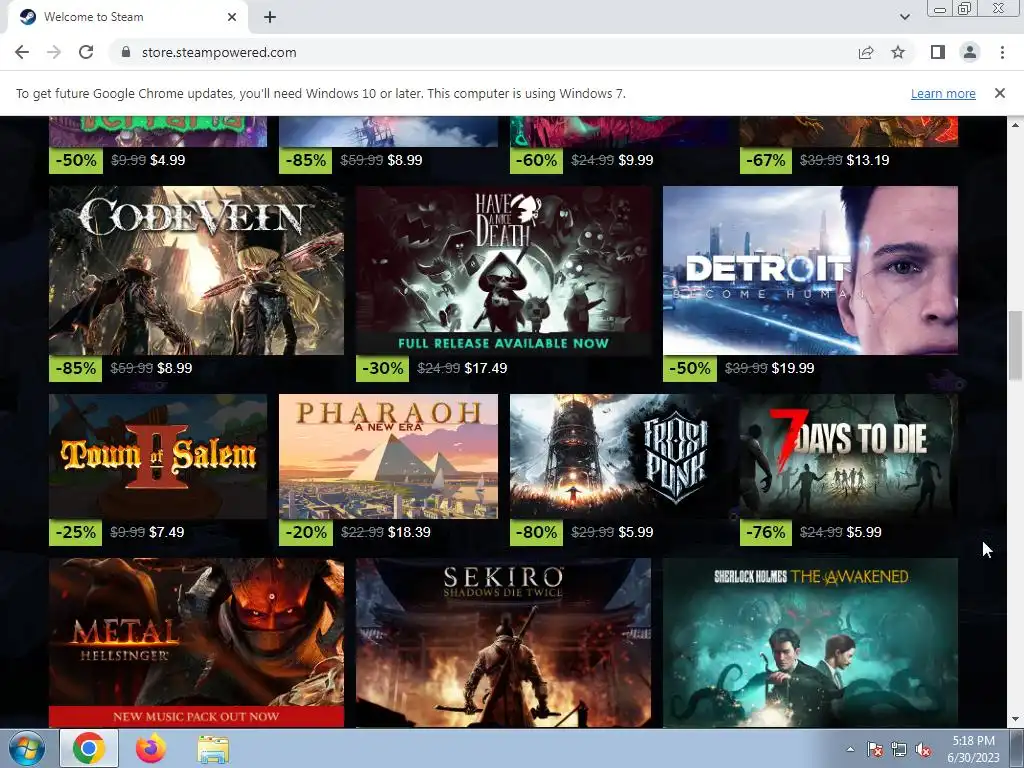The width and height of the screenshot is (1024, 768).
Task: Dismiss the Chrome update notification bar
Action: coord(999,93)
